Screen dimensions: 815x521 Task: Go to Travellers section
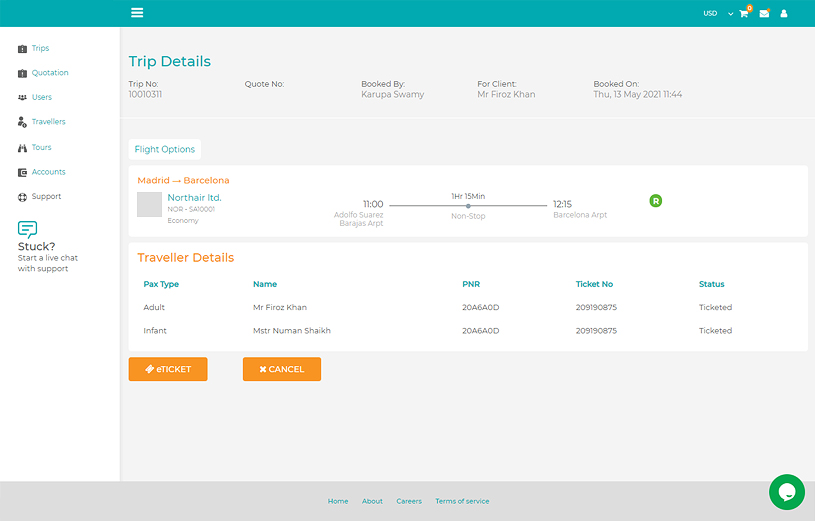tap(48, 121)
